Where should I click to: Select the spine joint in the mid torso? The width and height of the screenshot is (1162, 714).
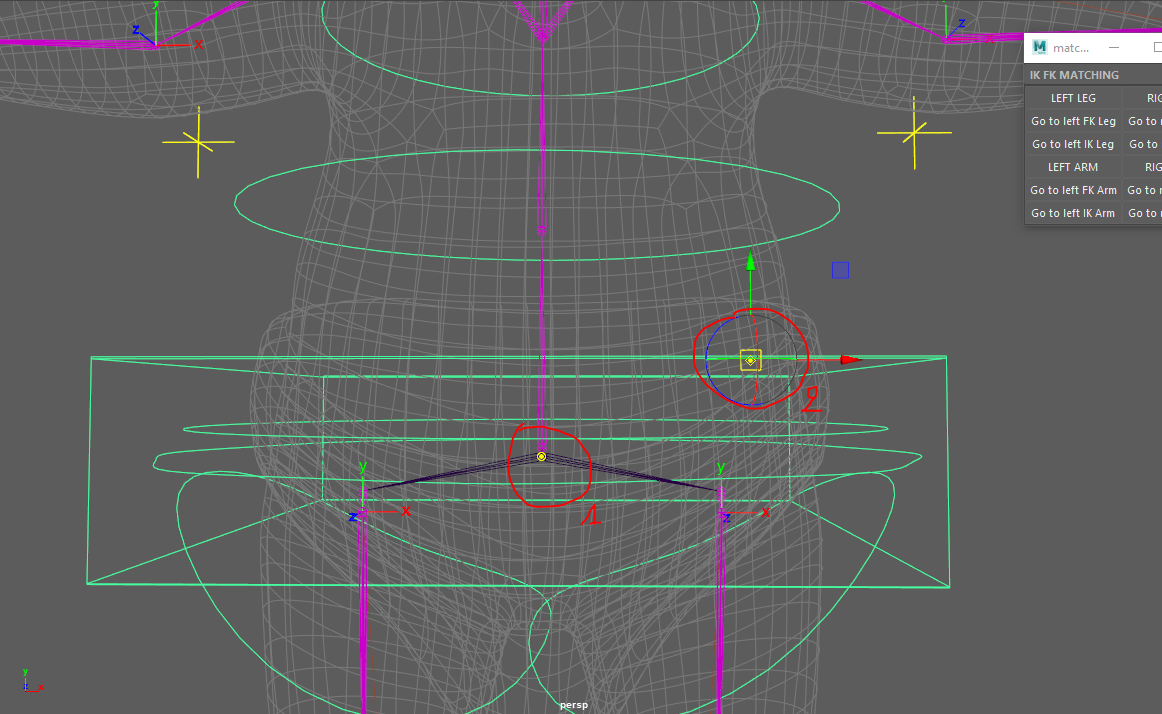tap(542, 231)
